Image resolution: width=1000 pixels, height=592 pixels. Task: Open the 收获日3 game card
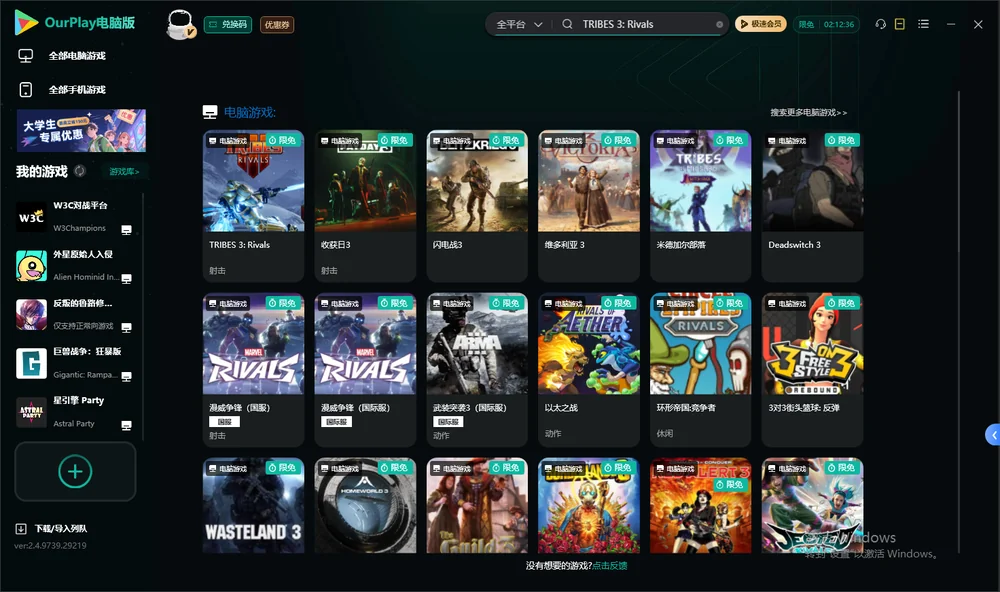click(x=365, y=205)
